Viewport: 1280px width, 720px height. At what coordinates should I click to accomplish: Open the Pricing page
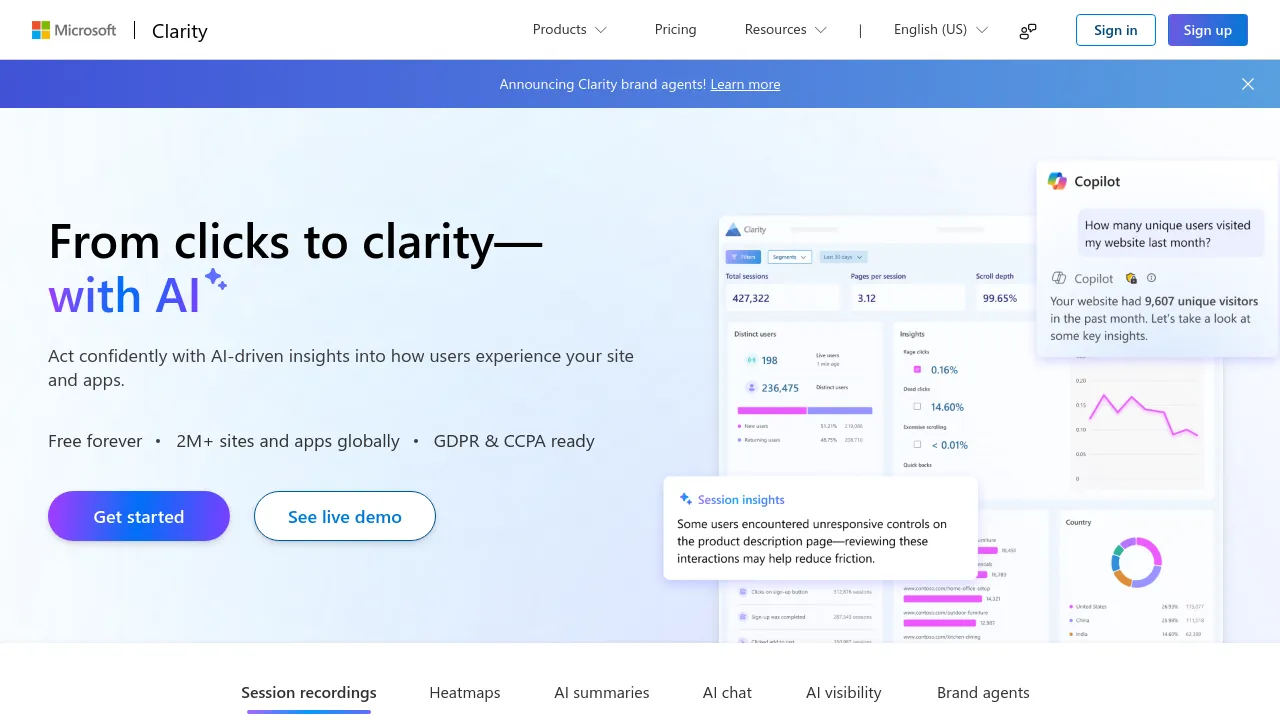(x=676, y=30)
